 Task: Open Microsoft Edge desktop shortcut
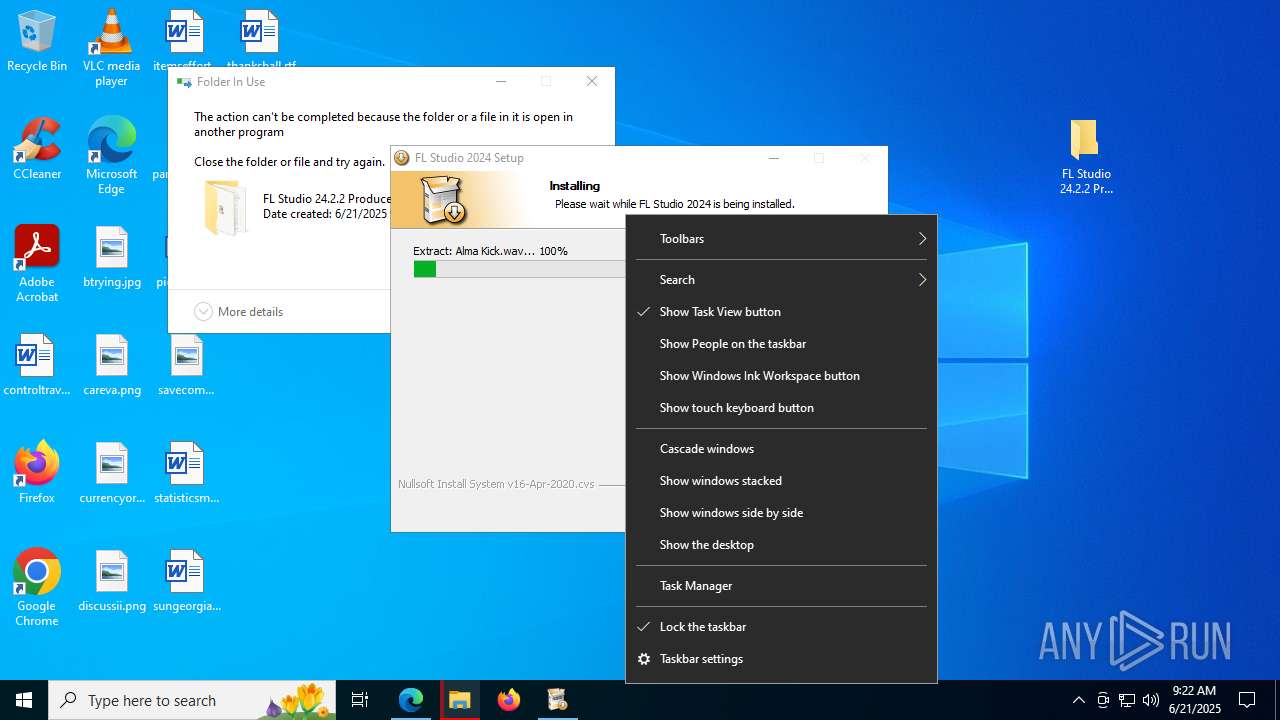[x=111, y=156]
